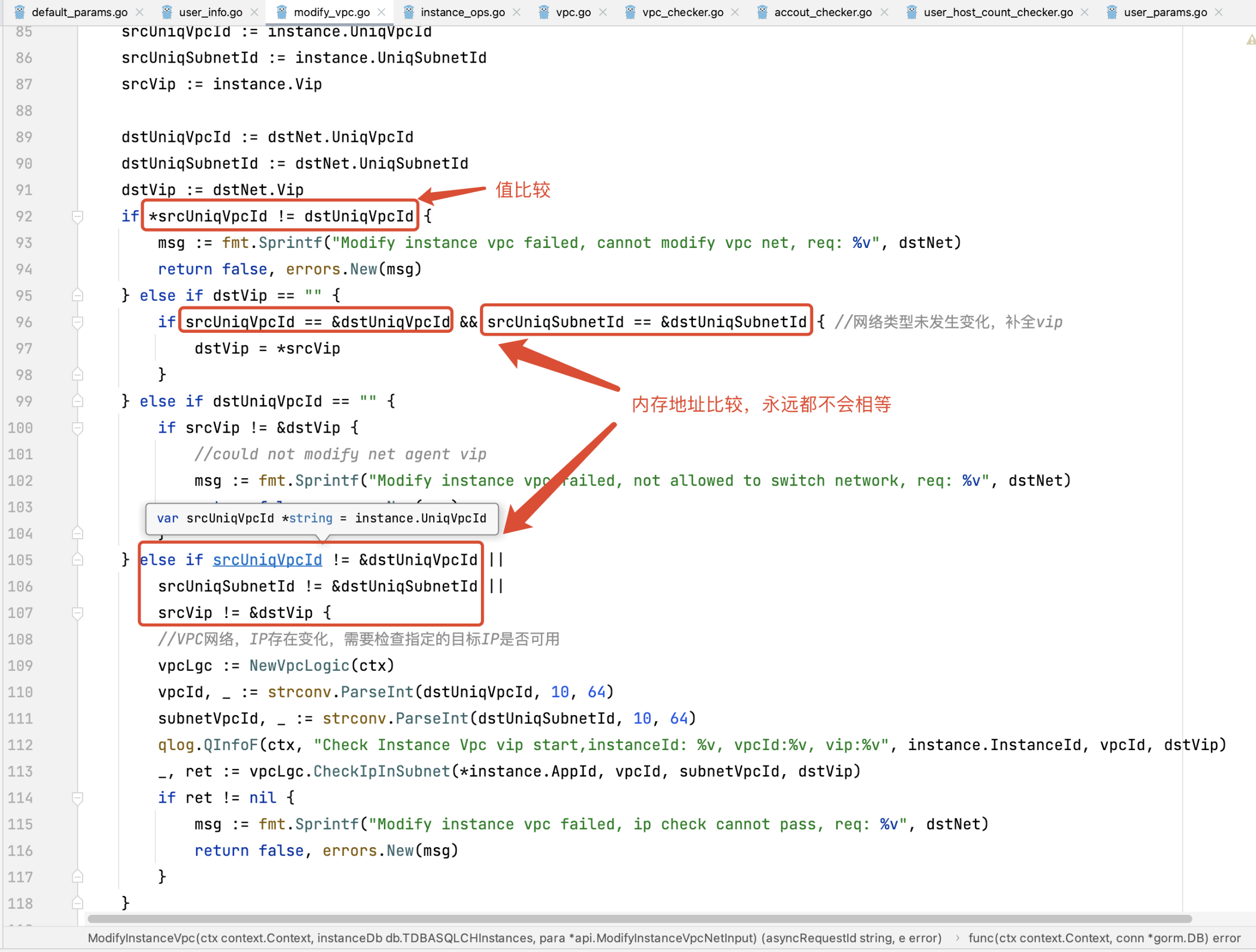The height and width of the screenshot is (952, 1256).
Task: Fold the if ret != nil block
Action: point(78,798)
